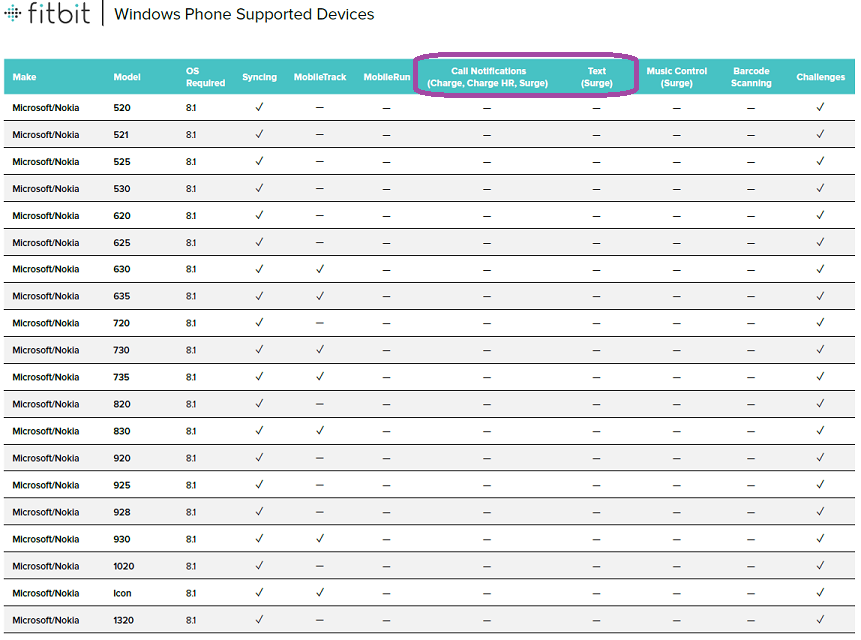Select the '930' model cell
The image size is (861, 640).
(122, 539)
